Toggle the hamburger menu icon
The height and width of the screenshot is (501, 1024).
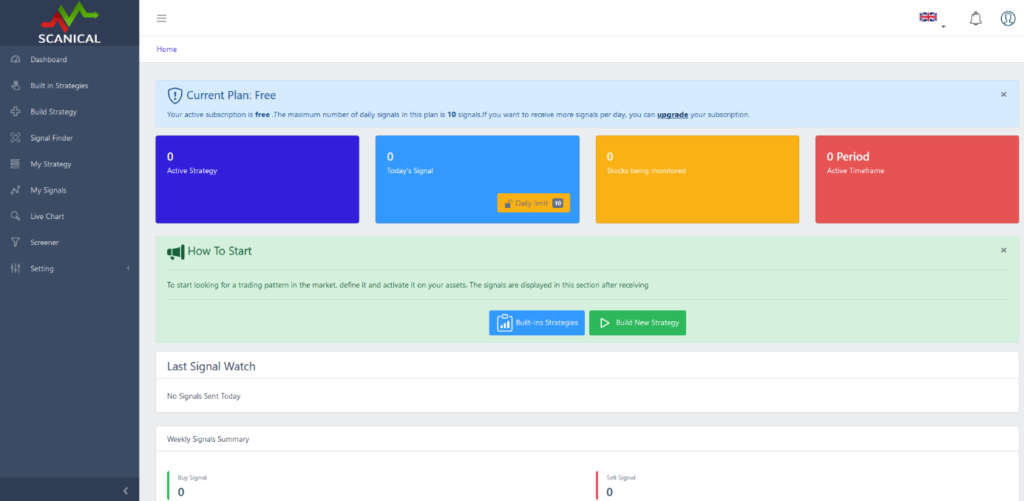[161, 18]
